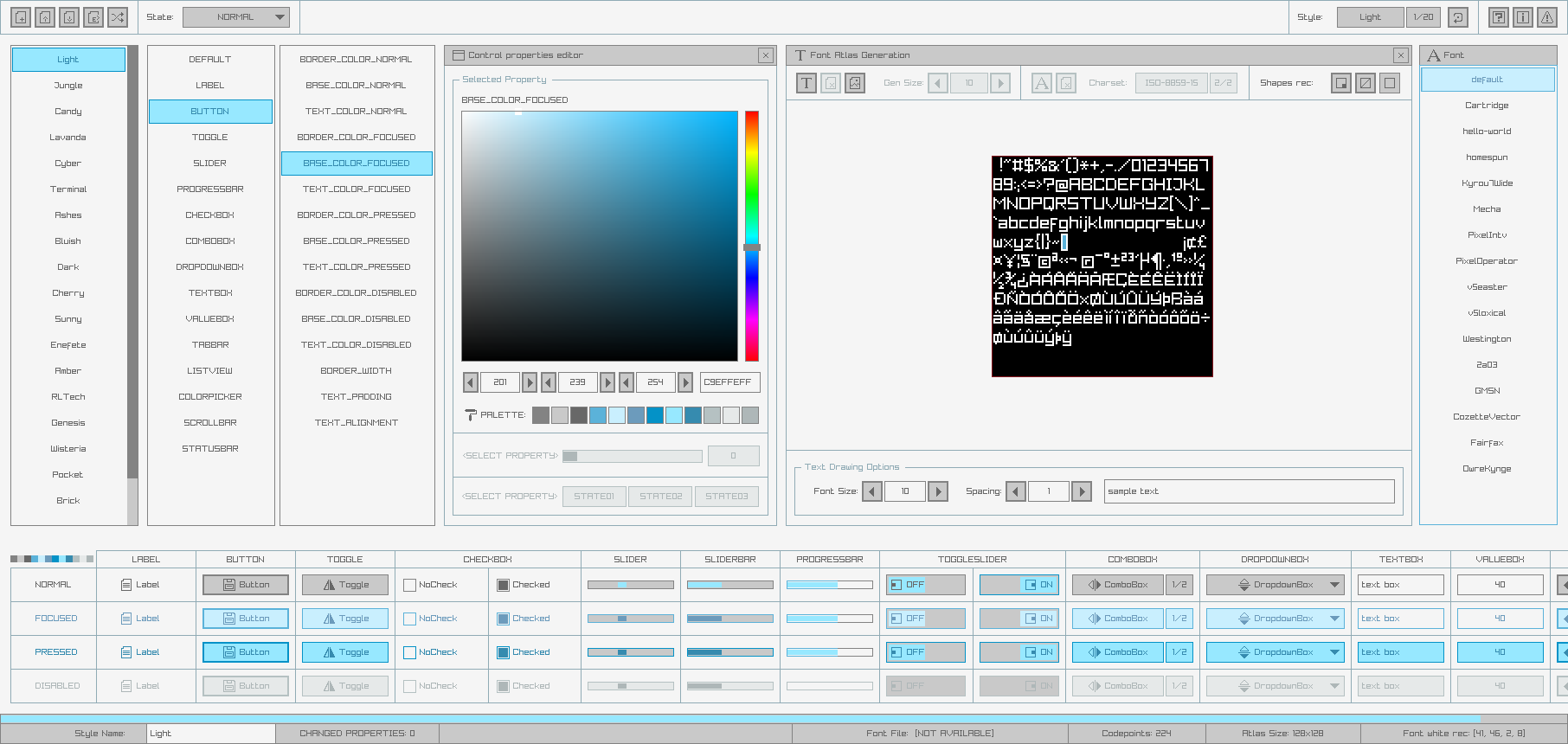Viewport: 1568px width, 744px height.
Task: Click the warning triangle icon in the toolbar
Action: pos(1547,17)
